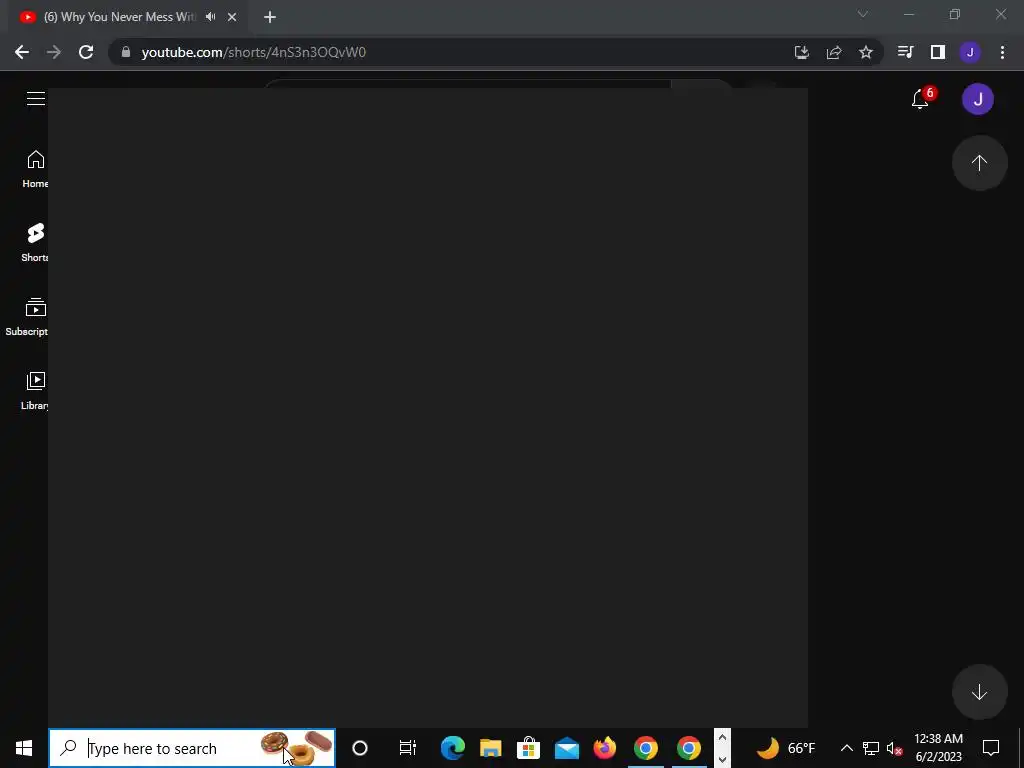Share this page from address bar
This screenshot has height=768, width=1024.
pyautogui.click(x=834, y=52)
